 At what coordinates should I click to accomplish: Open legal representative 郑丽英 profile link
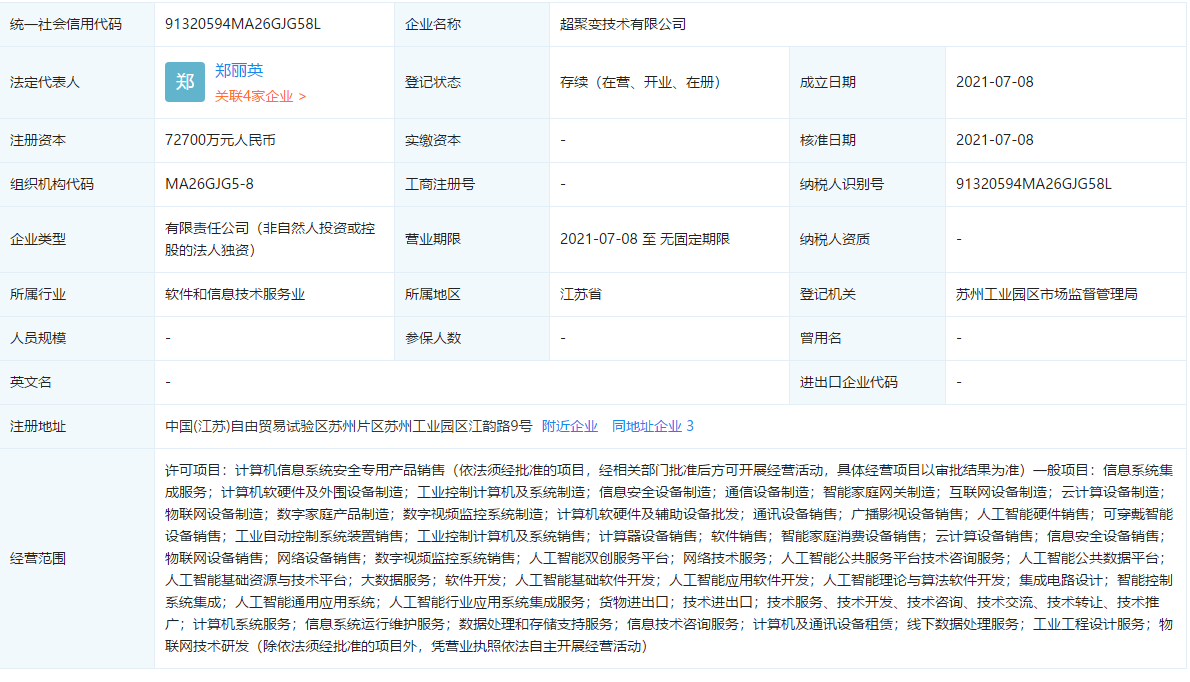[239, 71]
